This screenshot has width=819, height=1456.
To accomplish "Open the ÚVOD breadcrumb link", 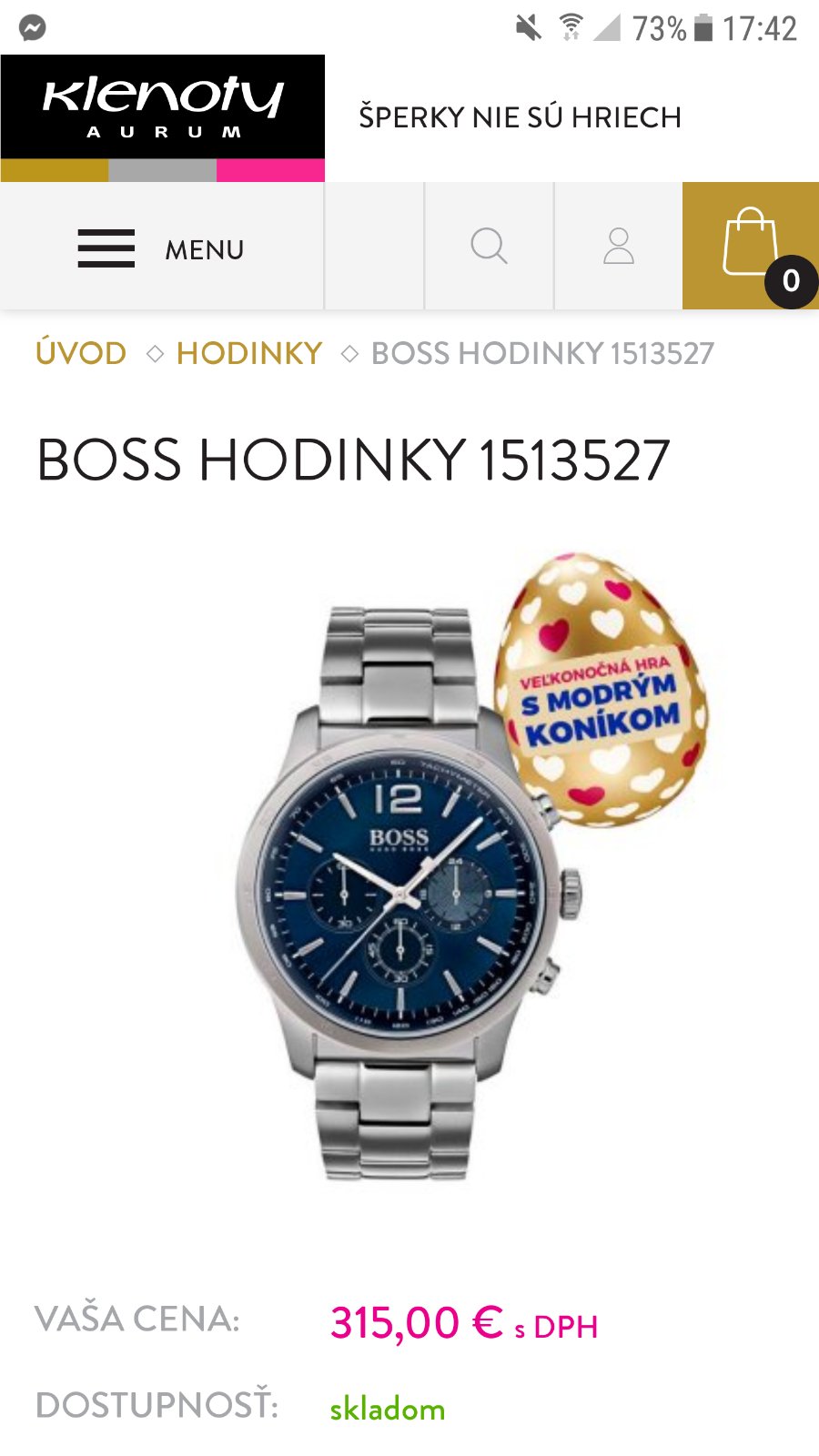I will [x=81, y=353].
